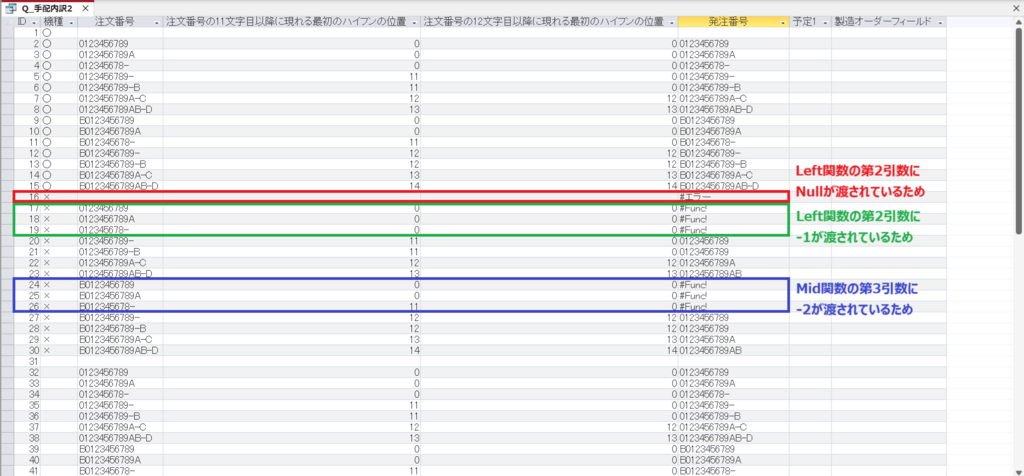Viewport: 1024px width, 476px height.
Task: Click the query icon on the Q_手配内訳2 tab
Action: point(11,8)
